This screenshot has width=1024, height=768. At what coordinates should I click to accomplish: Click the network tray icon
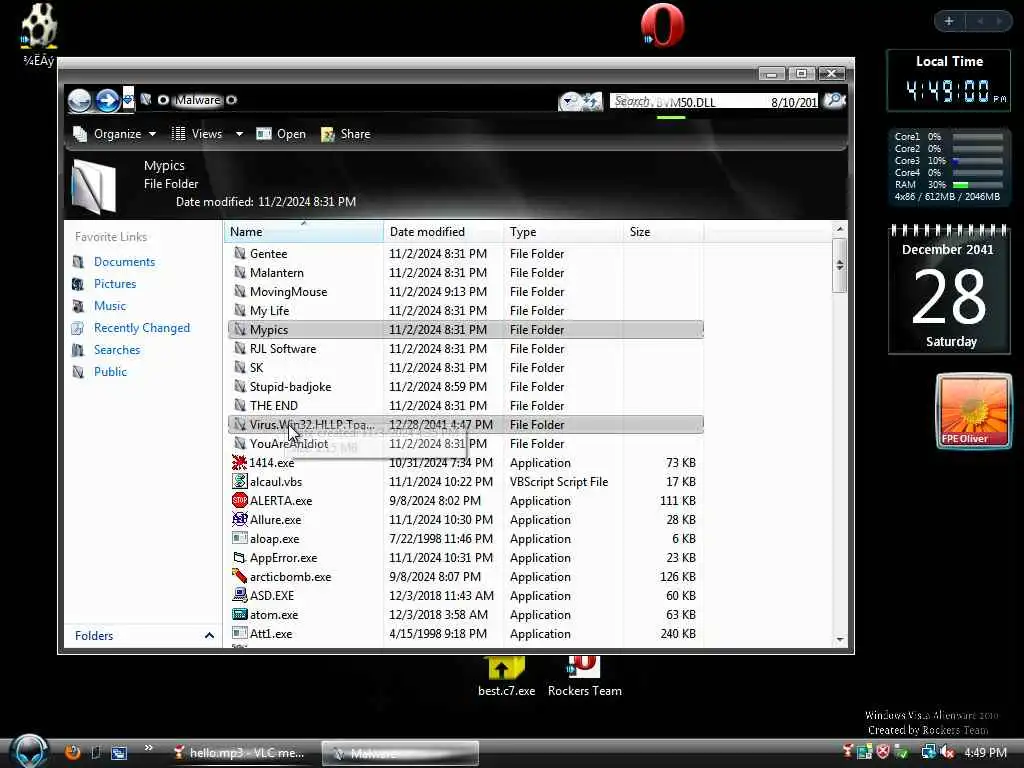(928, 752)
